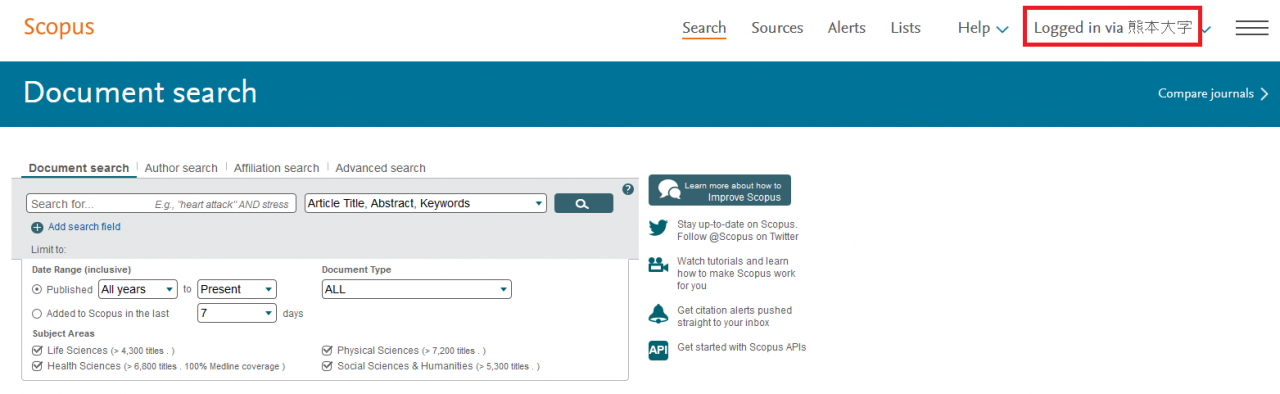Click Follow @Scopus on Twitter text
The width and height of the screenshot is (1280, 394).
tap(738, 237)
